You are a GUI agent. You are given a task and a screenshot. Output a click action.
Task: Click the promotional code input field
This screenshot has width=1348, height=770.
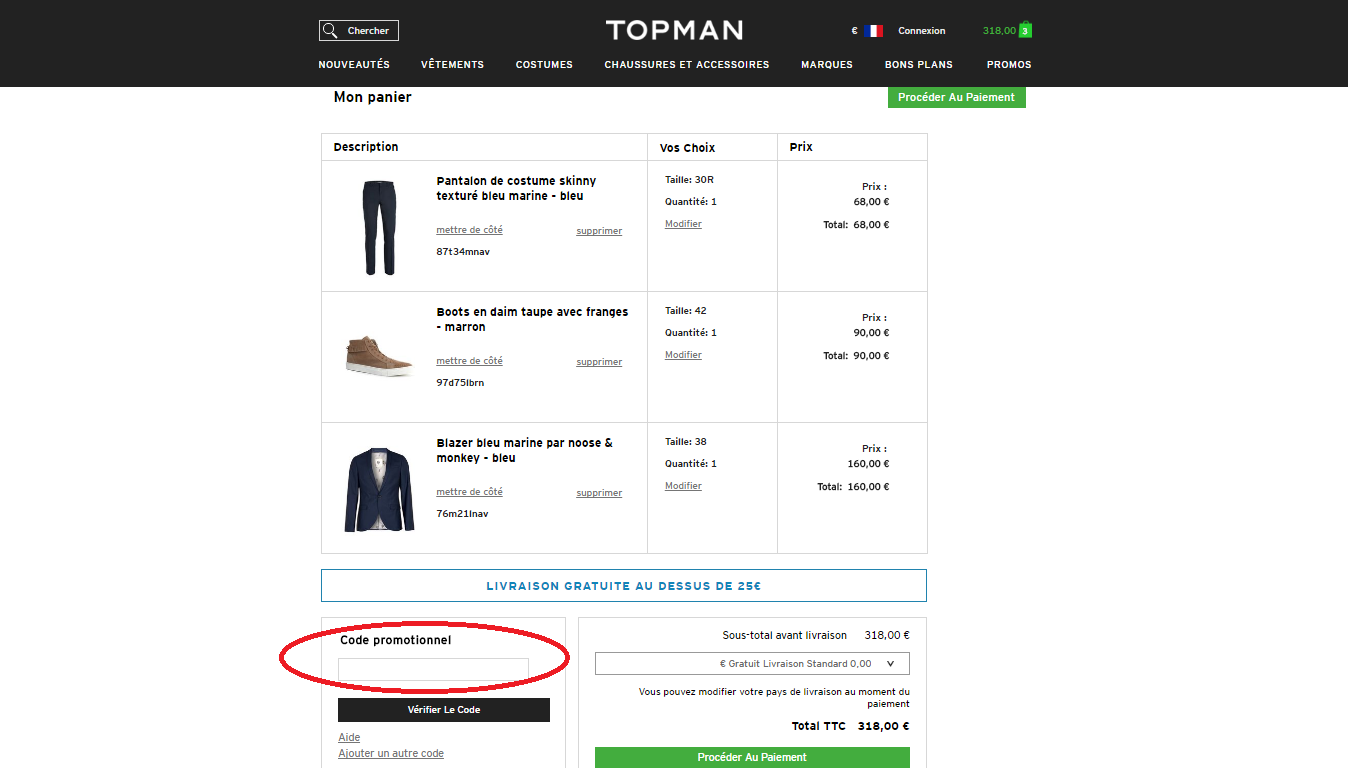(433, 669)
